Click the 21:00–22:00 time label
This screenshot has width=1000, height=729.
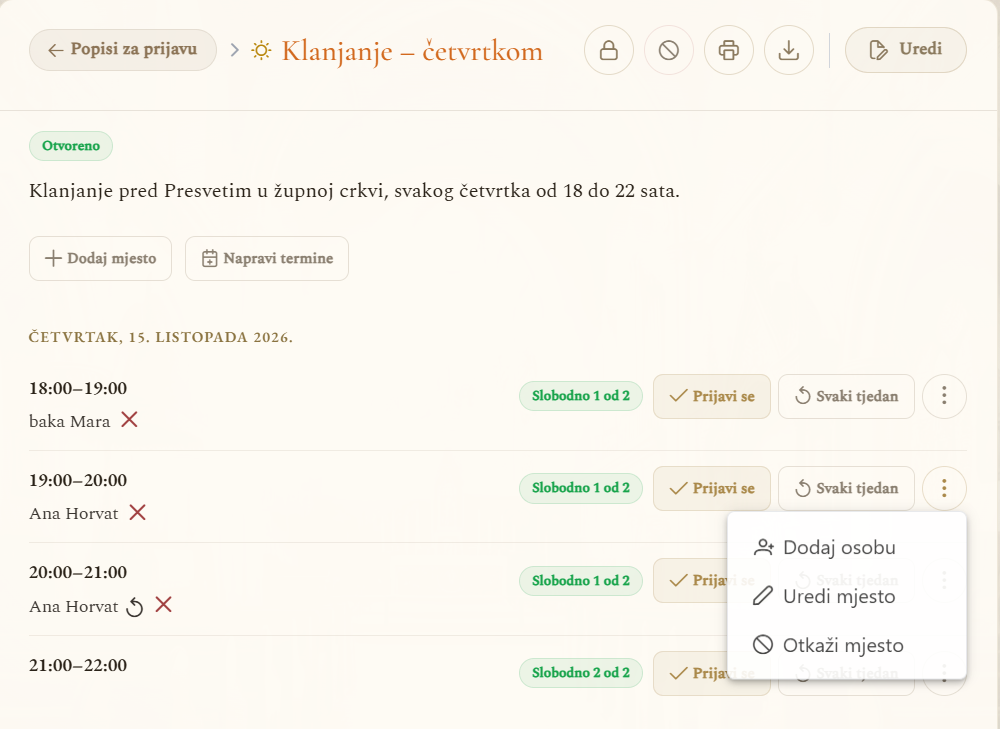(x=78, y=665)
